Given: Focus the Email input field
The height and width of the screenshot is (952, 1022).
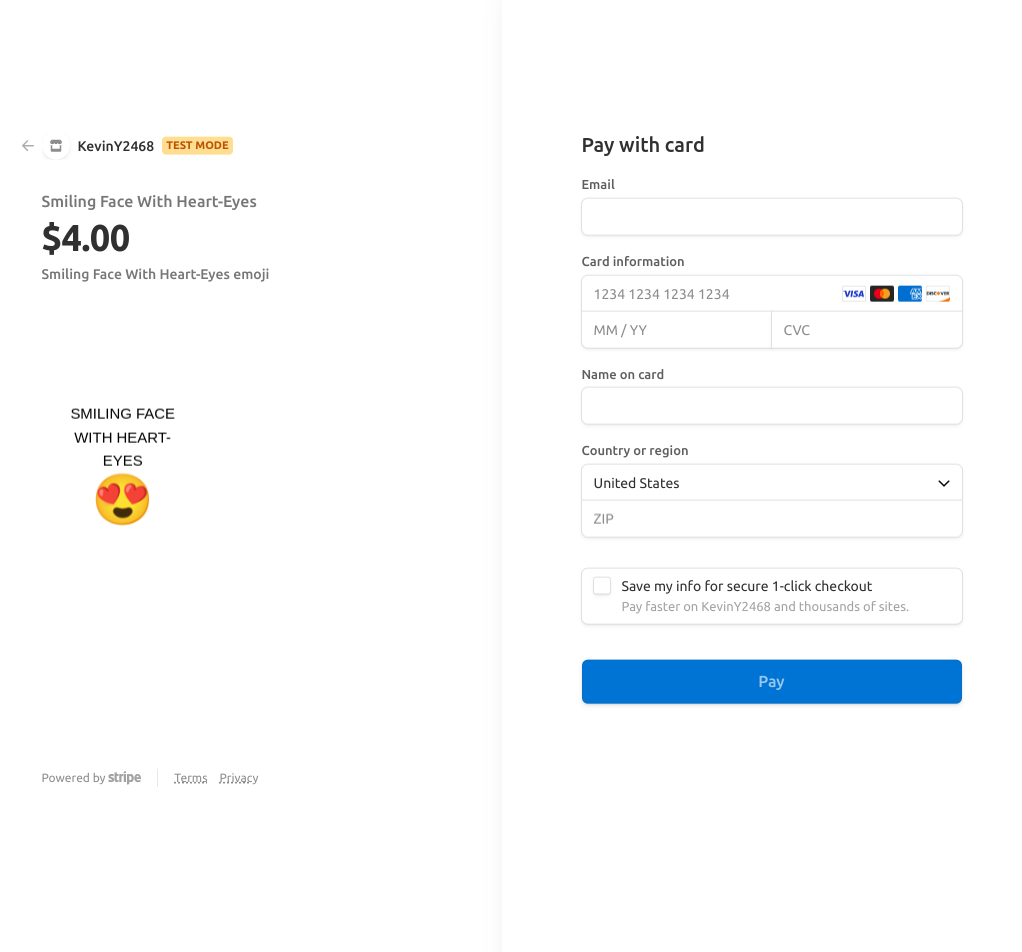Looking at the screenshot, I should (771, 217).
